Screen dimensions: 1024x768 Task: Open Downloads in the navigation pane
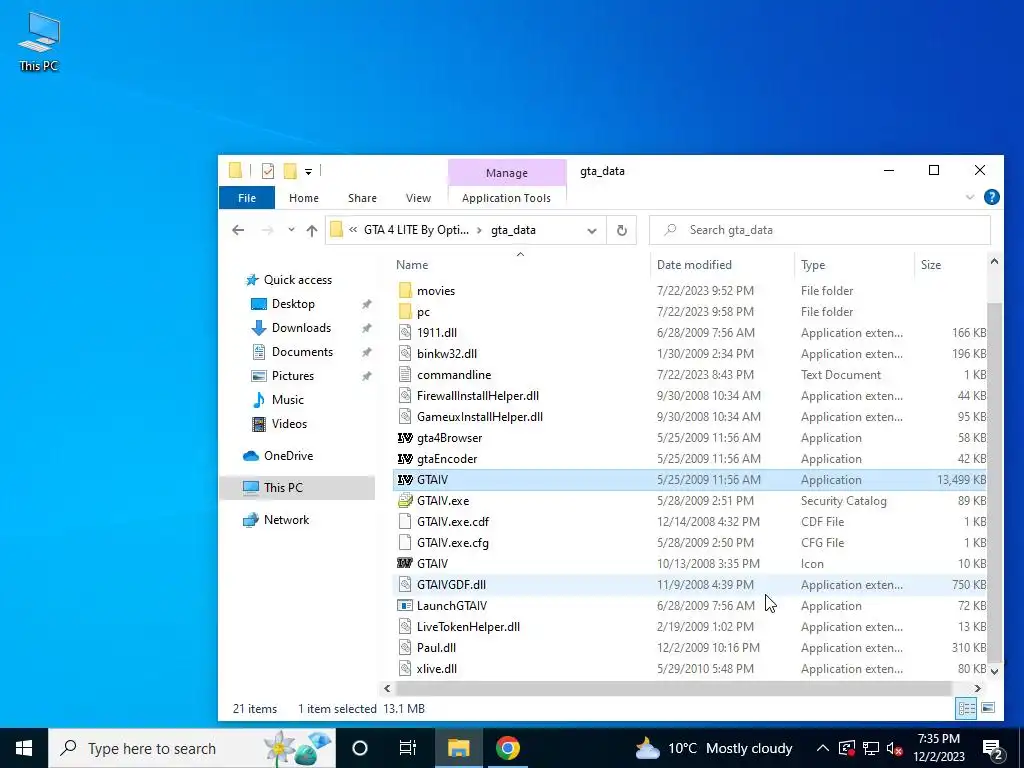tap(301, 328)
